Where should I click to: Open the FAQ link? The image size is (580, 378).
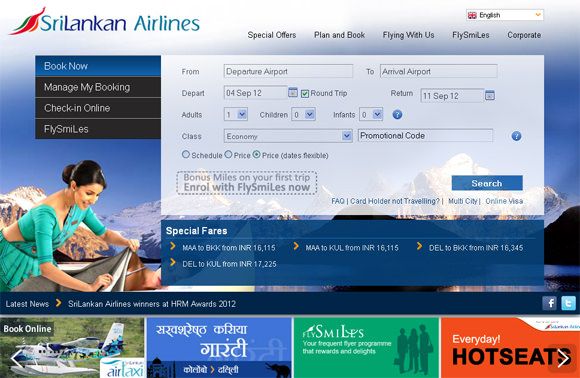(x=338, y=201)
